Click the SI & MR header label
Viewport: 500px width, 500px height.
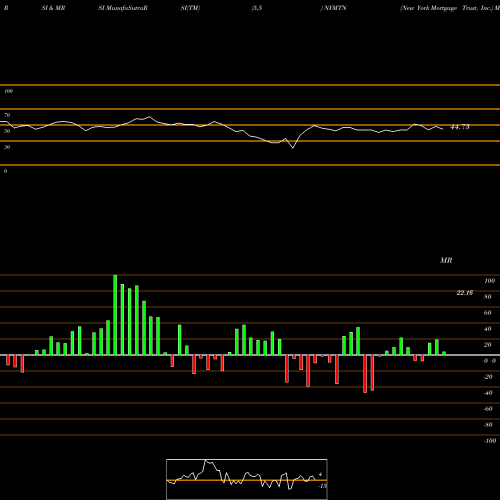[x=53, y=8]
